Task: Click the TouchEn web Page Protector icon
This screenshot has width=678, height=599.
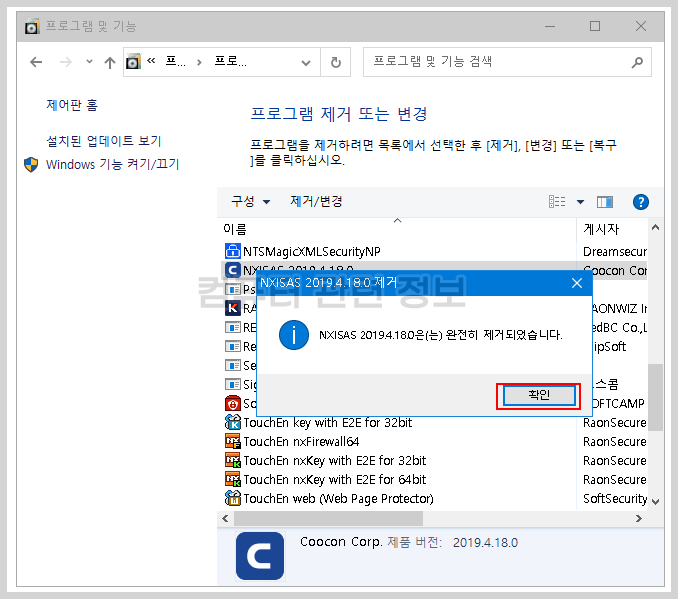Action: tap(233, 499)
